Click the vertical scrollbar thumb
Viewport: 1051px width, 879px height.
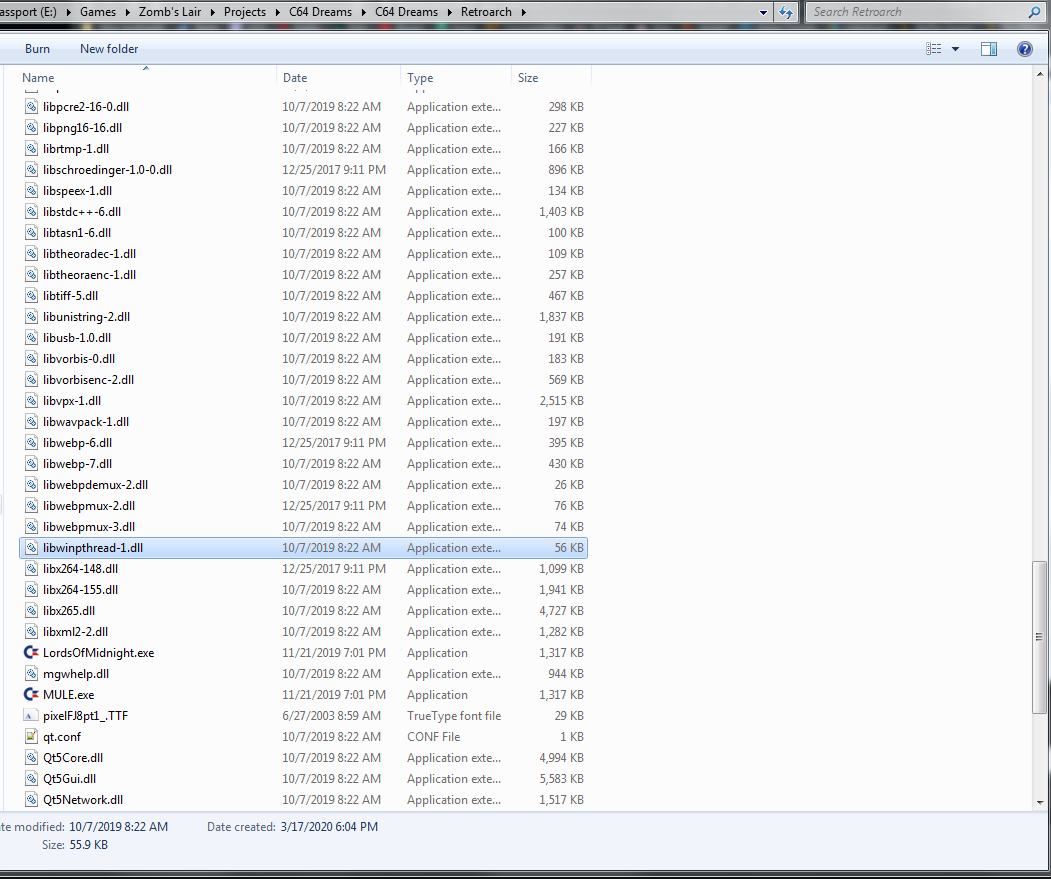tap(1040, 637)
